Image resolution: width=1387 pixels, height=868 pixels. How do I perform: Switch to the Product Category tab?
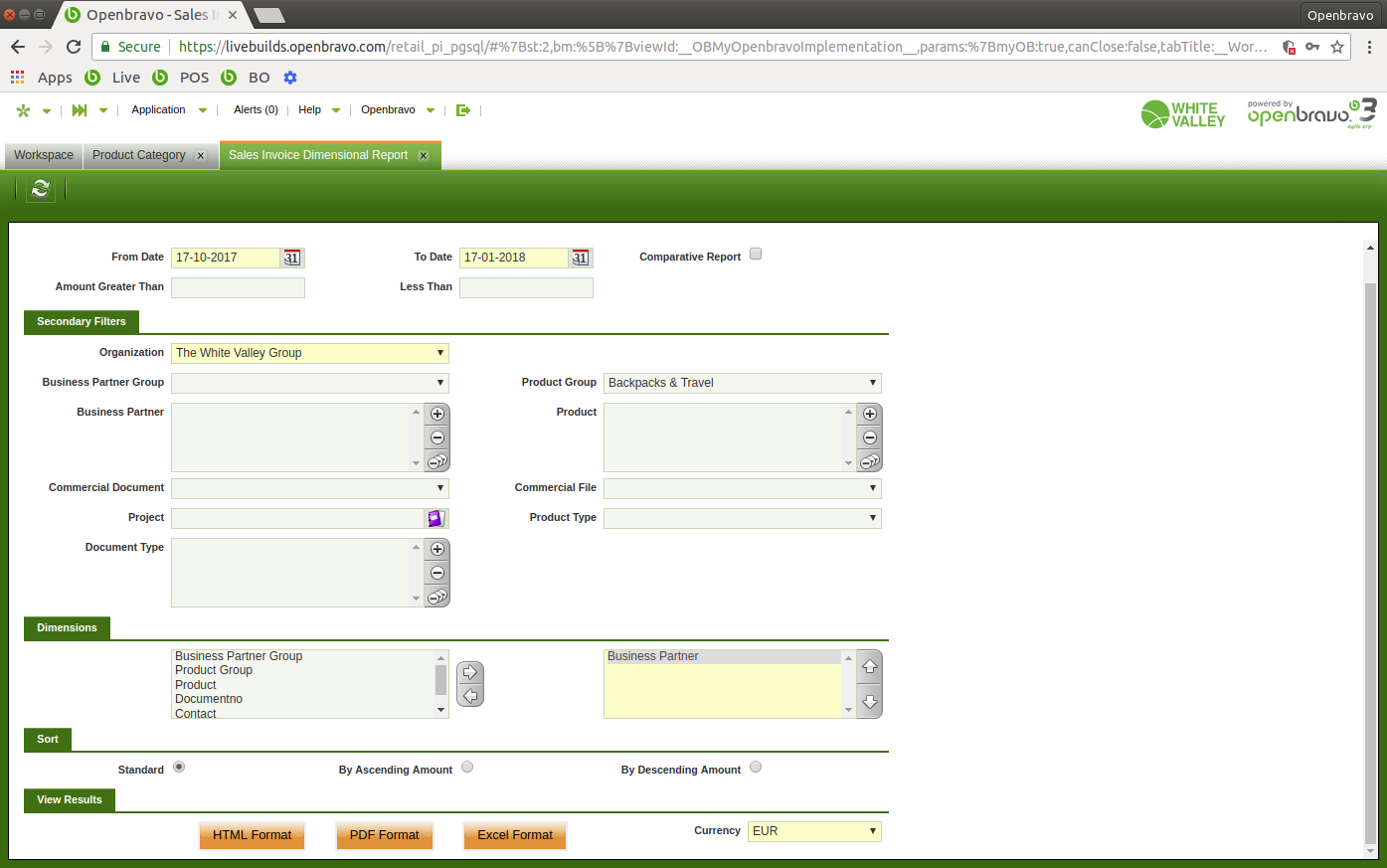pos(139,155)
